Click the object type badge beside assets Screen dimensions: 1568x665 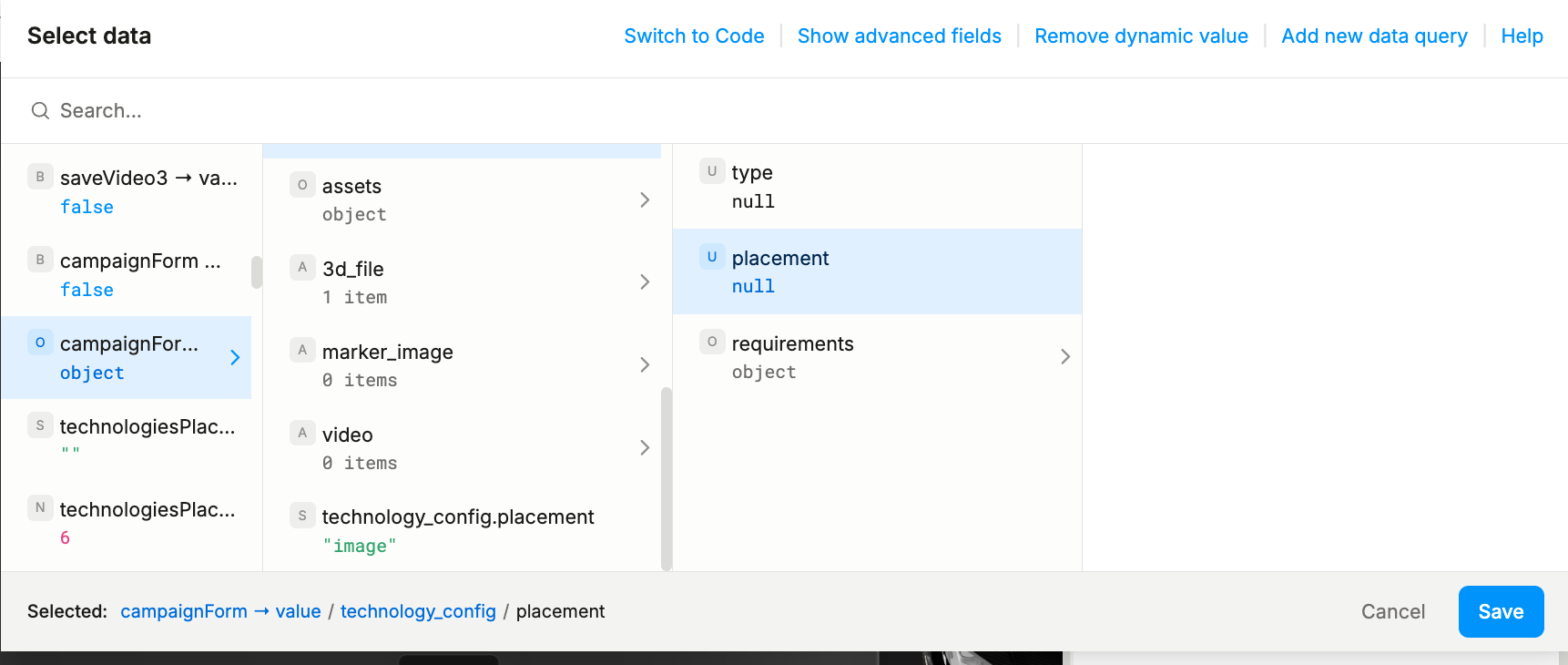302,185
